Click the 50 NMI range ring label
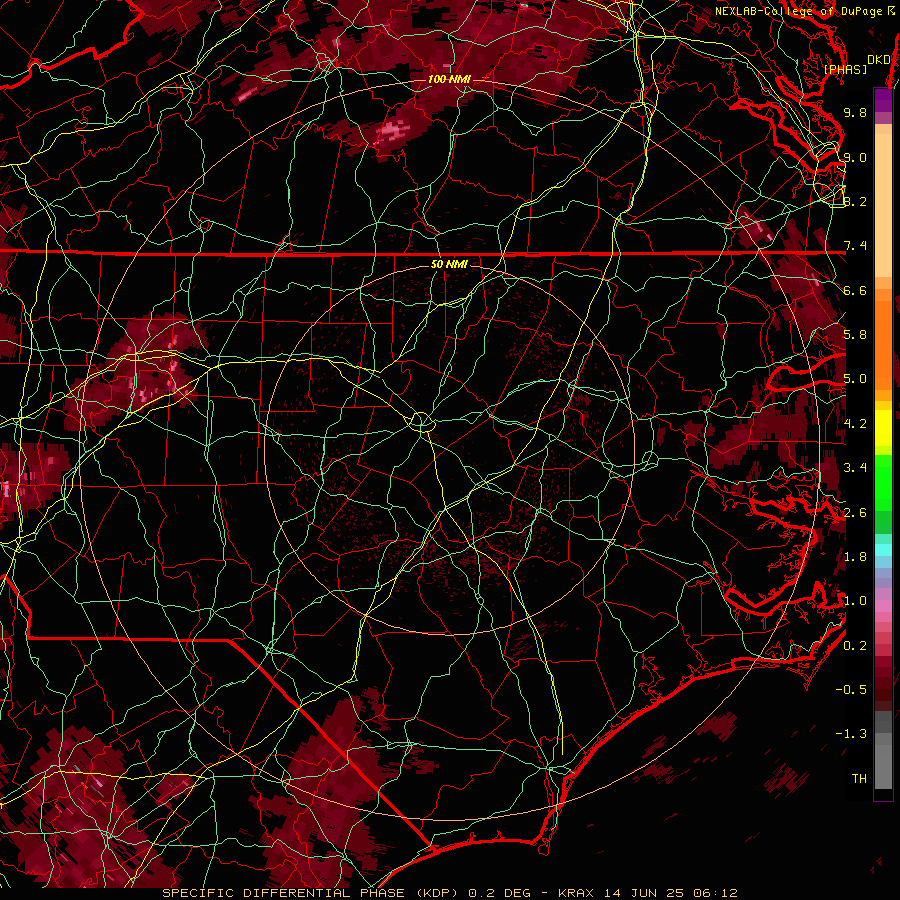Screen dimensions: 900x900 (x=449, y=264)
